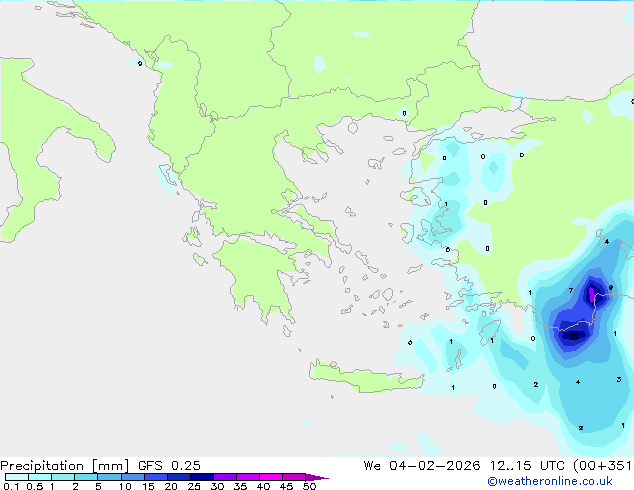The width and height of the screenshot is (634, 490).
Task: Click the '(00+351' forecast offset text
Action: tap(602, 466)
